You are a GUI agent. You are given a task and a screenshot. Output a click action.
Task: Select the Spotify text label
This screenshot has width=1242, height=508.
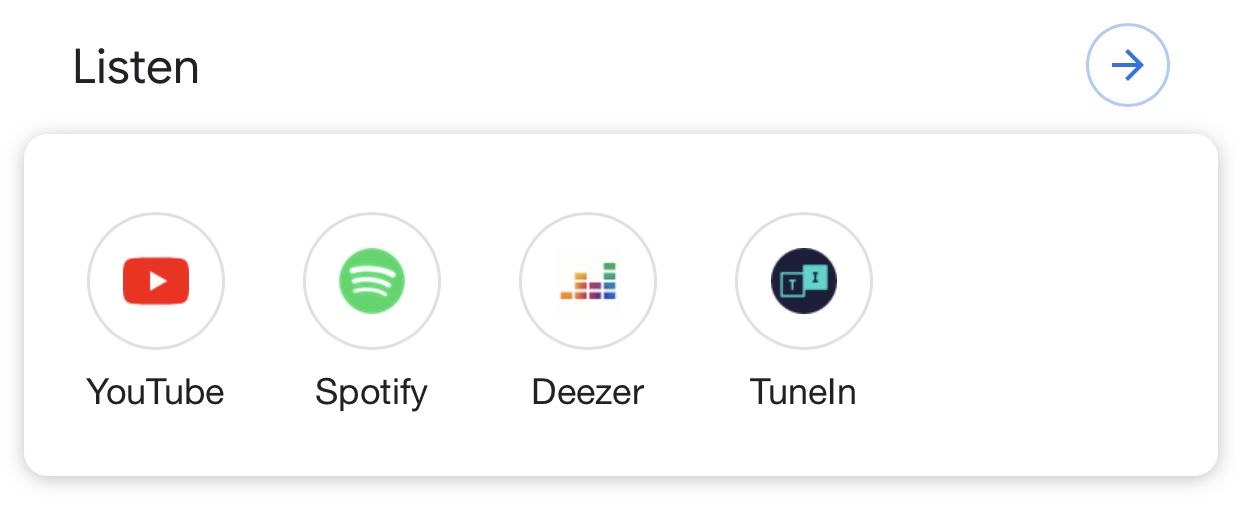371,393
